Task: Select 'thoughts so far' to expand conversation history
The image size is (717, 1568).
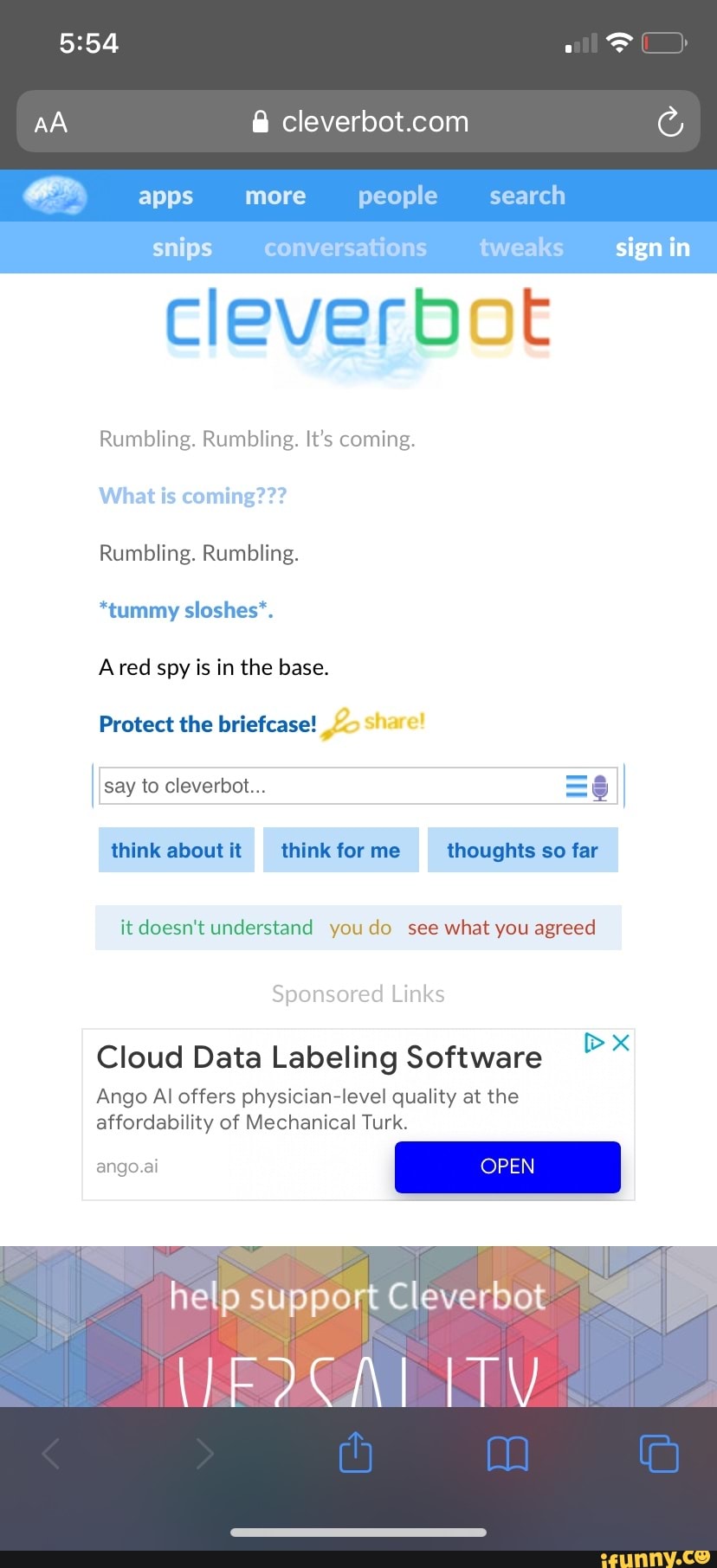Action: 522,849
